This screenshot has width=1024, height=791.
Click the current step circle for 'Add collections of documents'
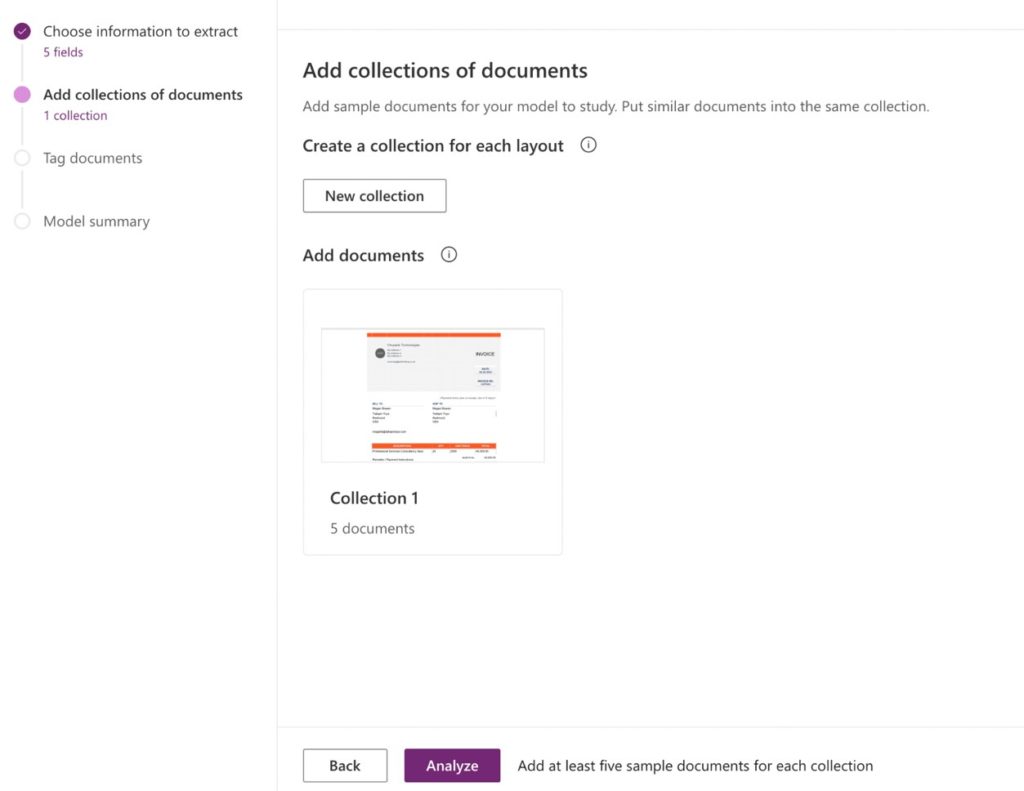coord(22,94)
